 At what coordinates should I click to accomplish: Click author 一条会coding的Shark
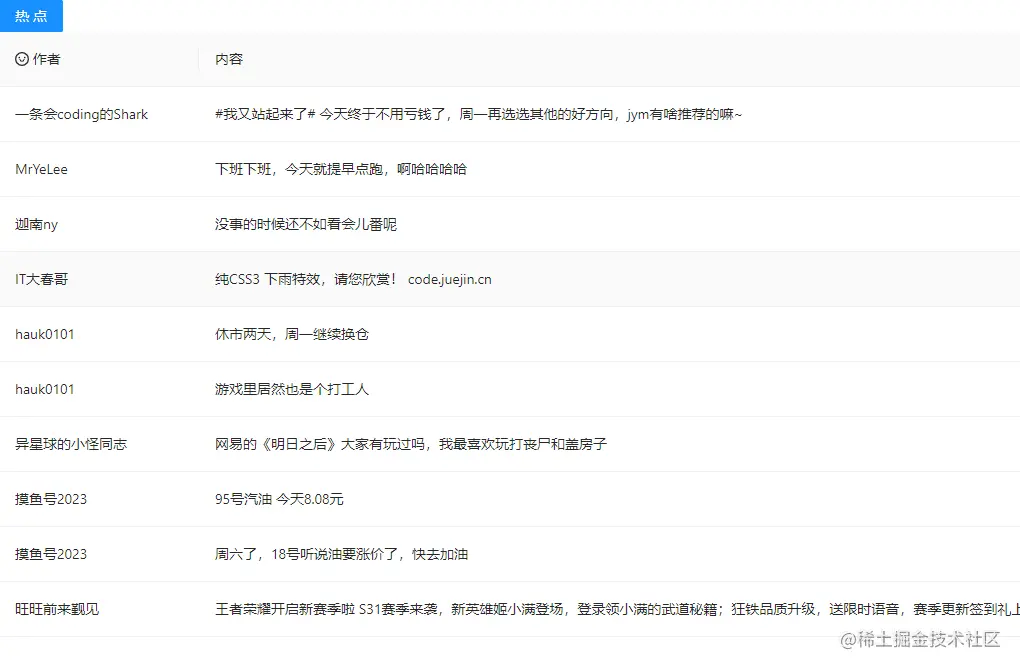pos(81,115)
